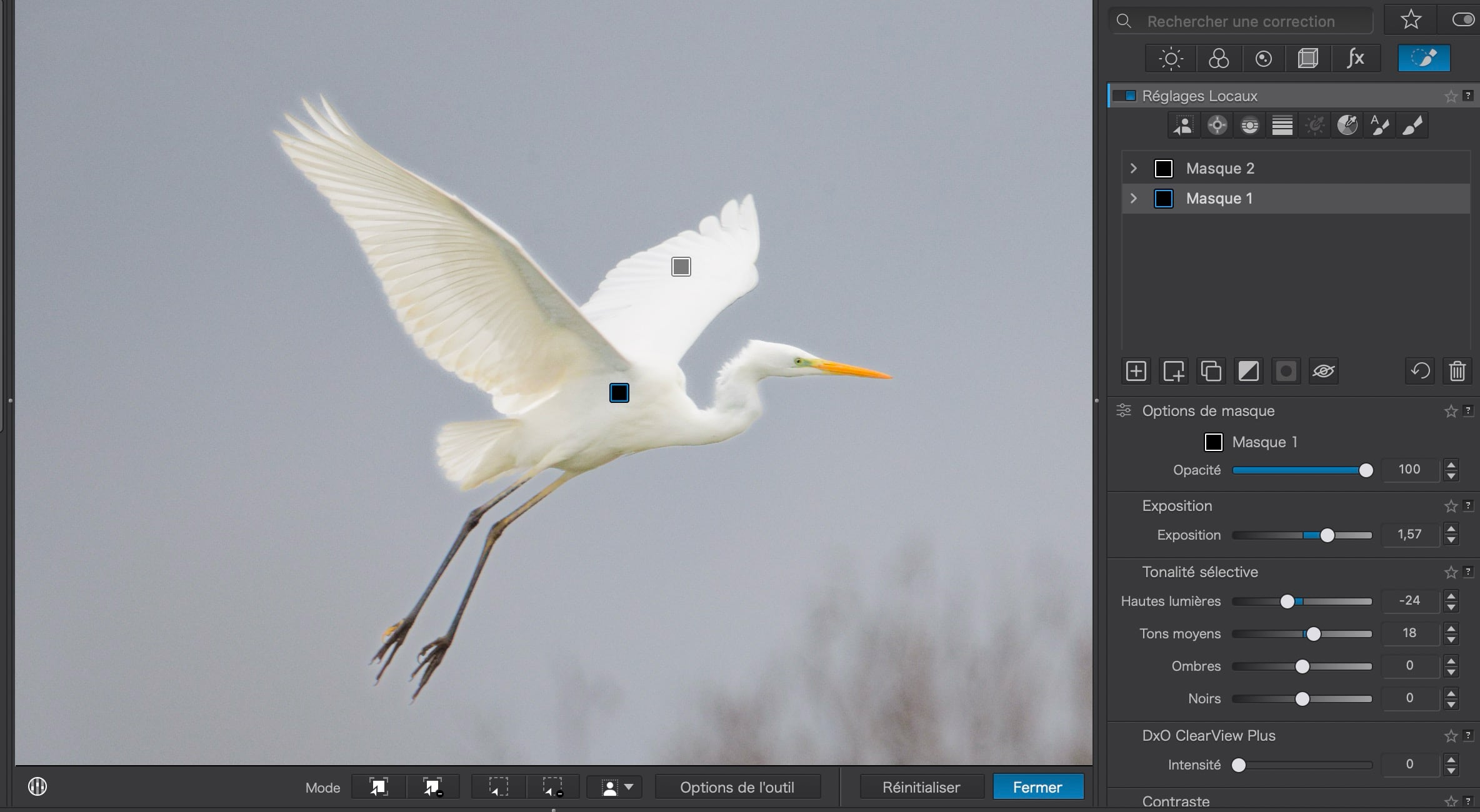Image resolution: width=1480 pixels, height=812 pixels.
Task: Toggle mask visibility with crossed eye icon
Action: [x=1323, y=371]
